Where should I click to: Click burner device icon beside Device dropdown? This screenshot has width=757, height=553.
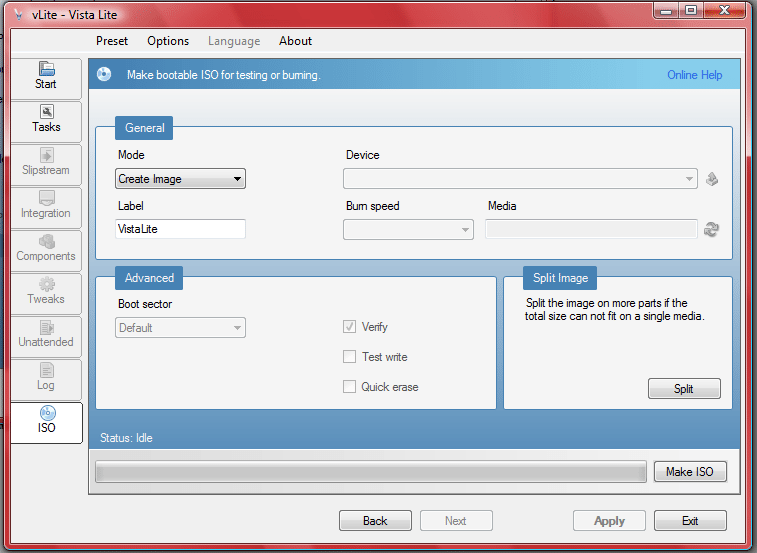(711, 179)
